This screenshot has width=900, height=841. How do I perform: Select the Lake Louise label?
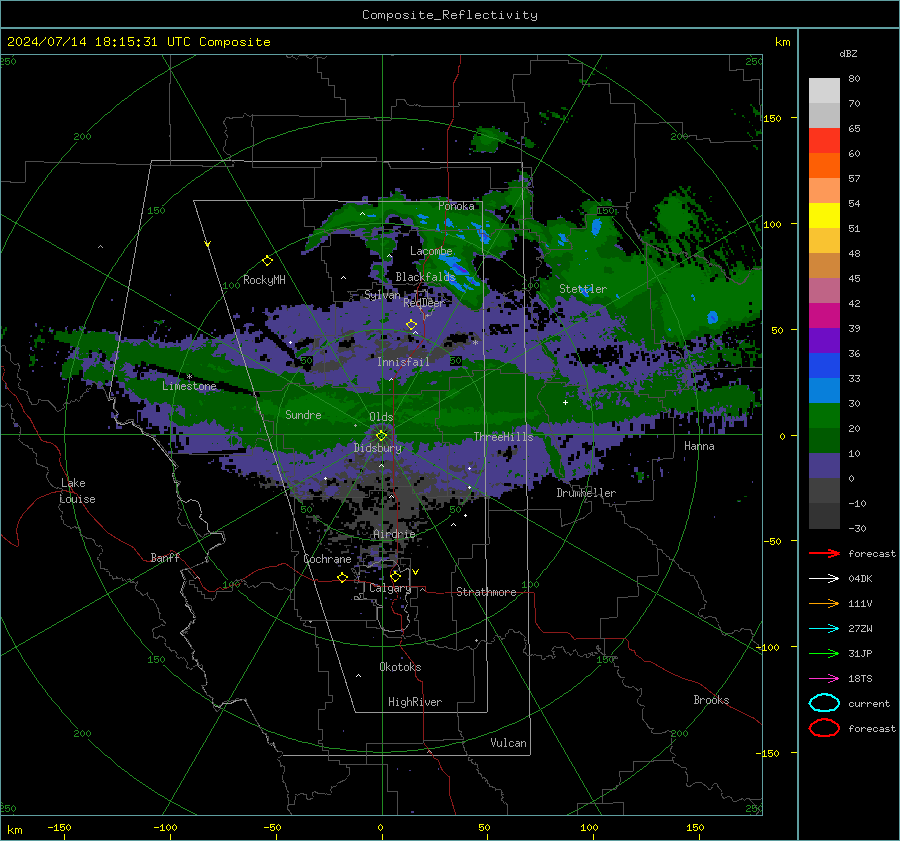click(77, 491)
